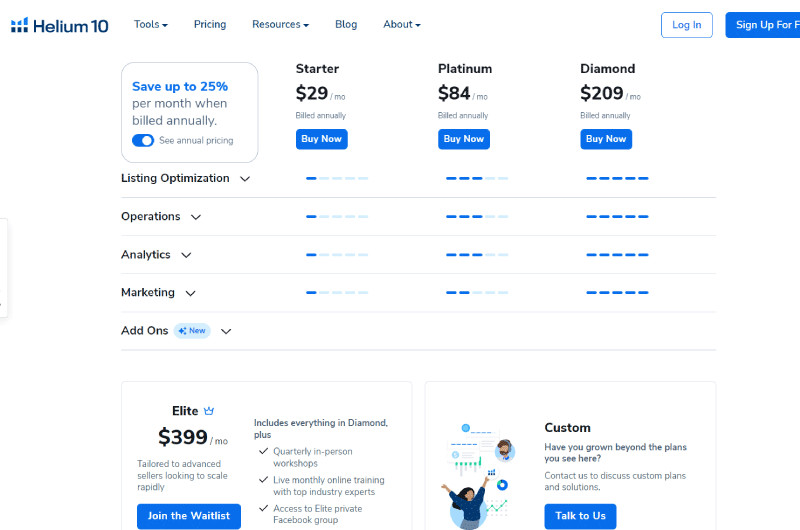Open the Resources dropdown menu
Viewport: 800px width, 530px height.
280,24
